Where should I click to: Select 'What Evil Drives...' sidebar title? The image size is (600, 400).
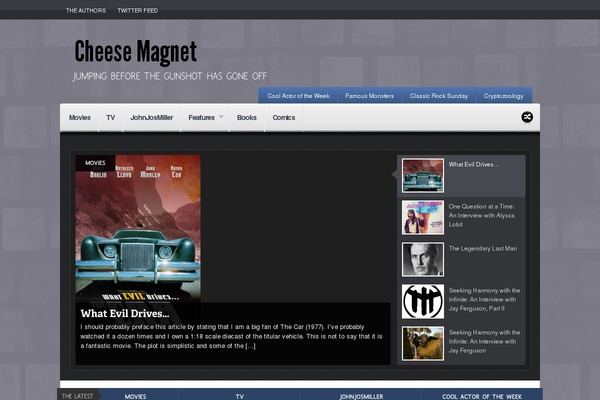tap(474, 165)
